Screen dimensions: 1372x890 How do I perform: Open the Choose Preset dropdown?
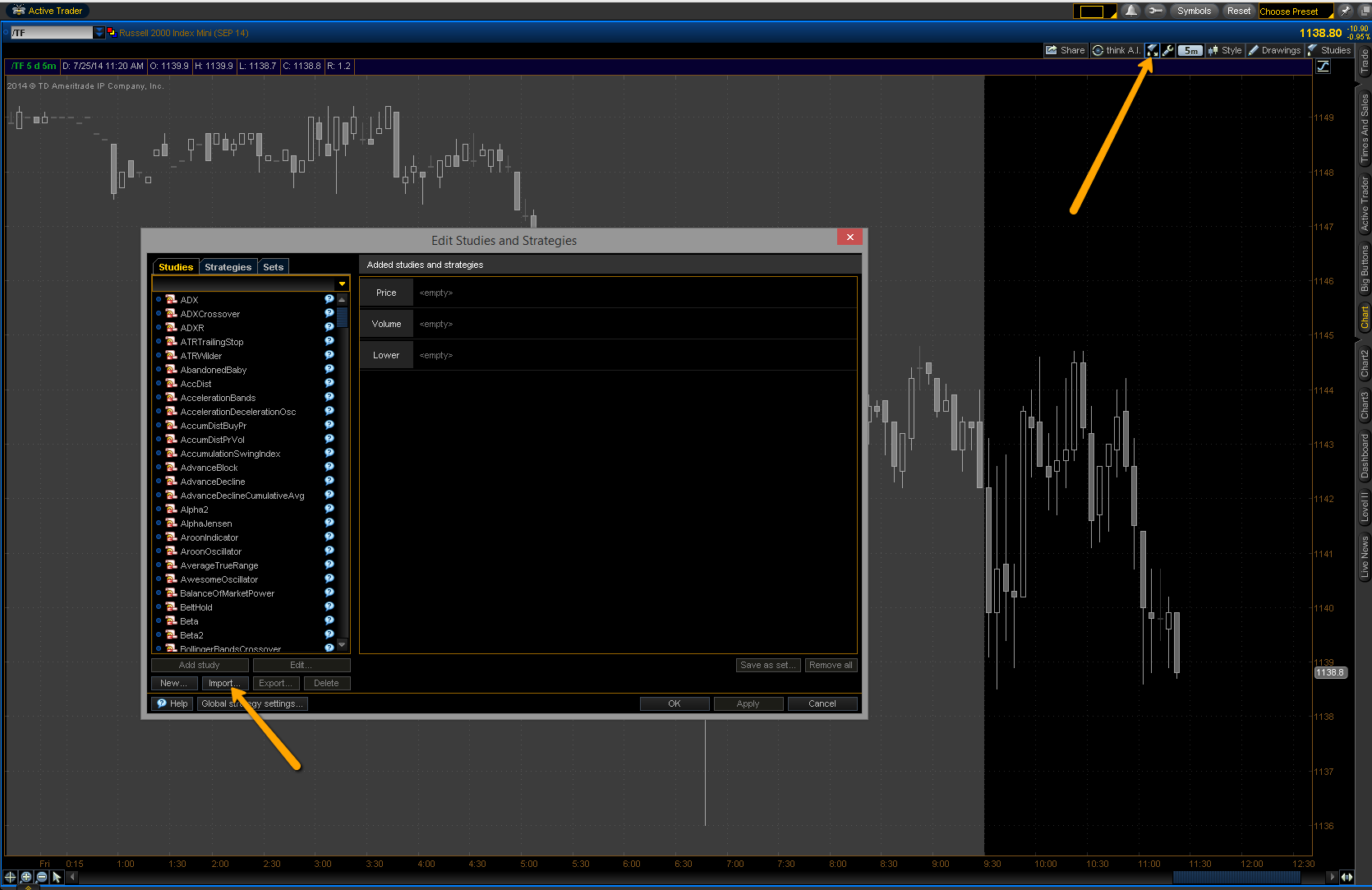coord(1296,12)
